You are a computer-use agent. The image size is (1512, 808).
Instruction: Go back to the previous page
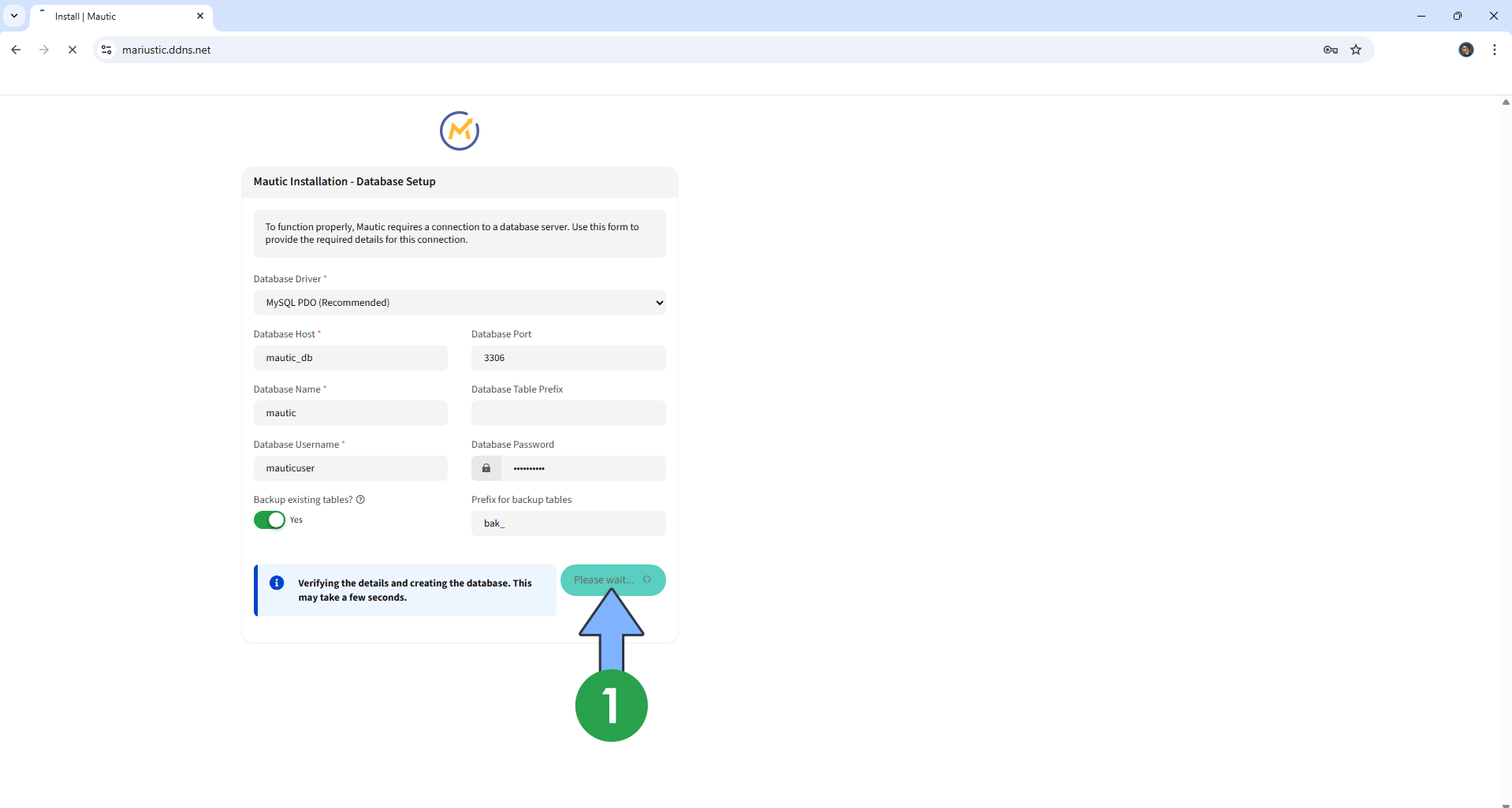pos(16,50)
